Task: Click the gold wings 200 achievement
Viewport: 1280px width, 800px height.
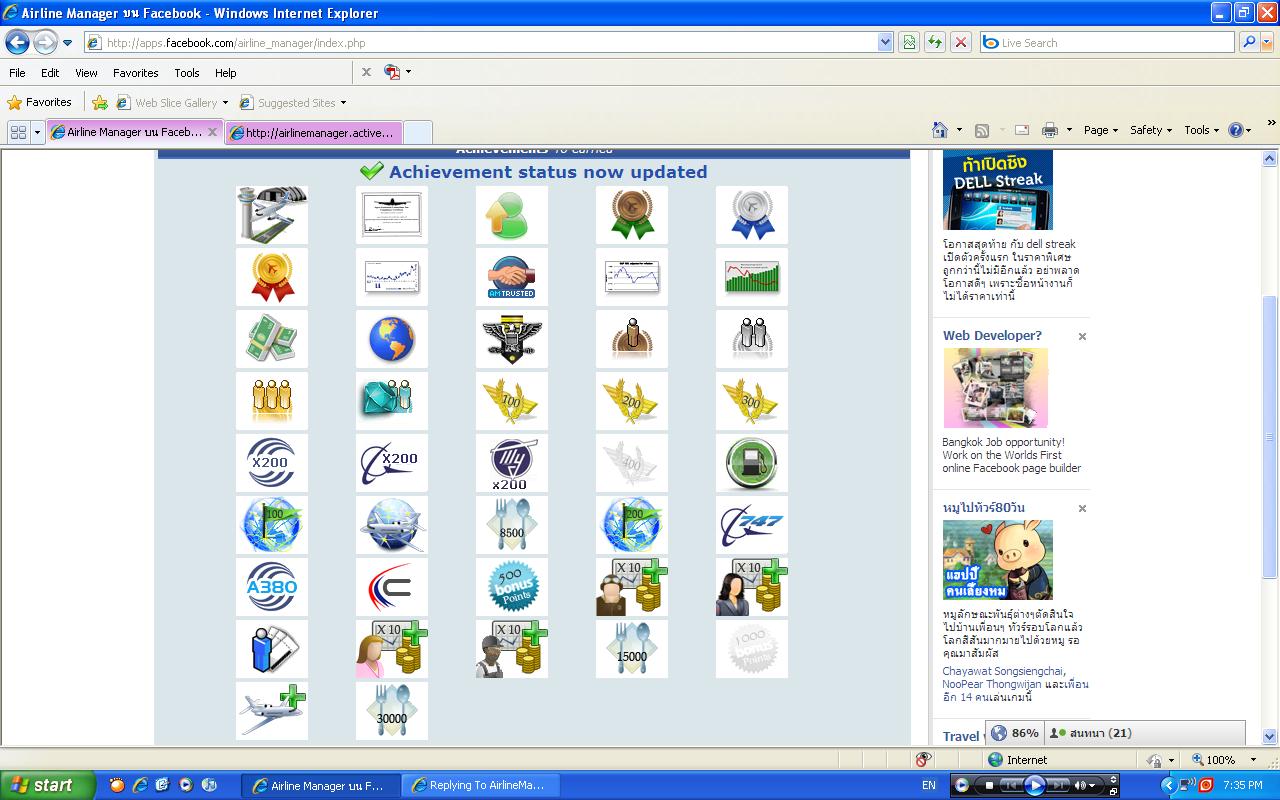Action: 632,401
